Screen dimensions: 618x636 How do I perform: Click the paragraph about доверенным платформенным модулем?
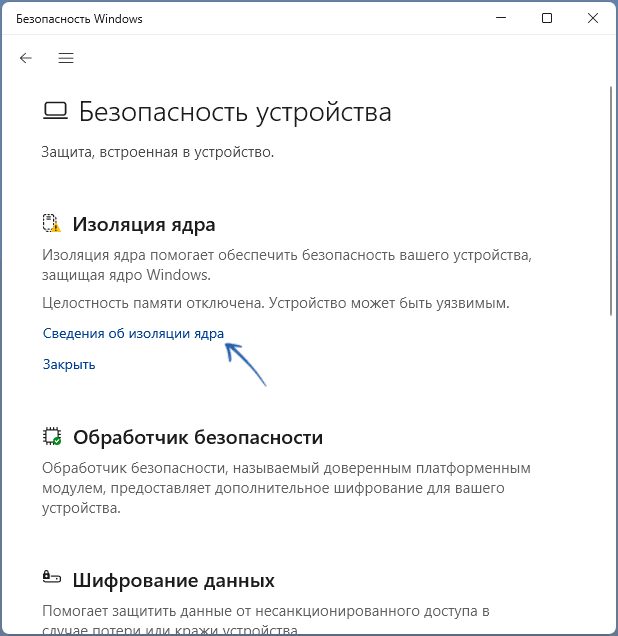point(286,488)
